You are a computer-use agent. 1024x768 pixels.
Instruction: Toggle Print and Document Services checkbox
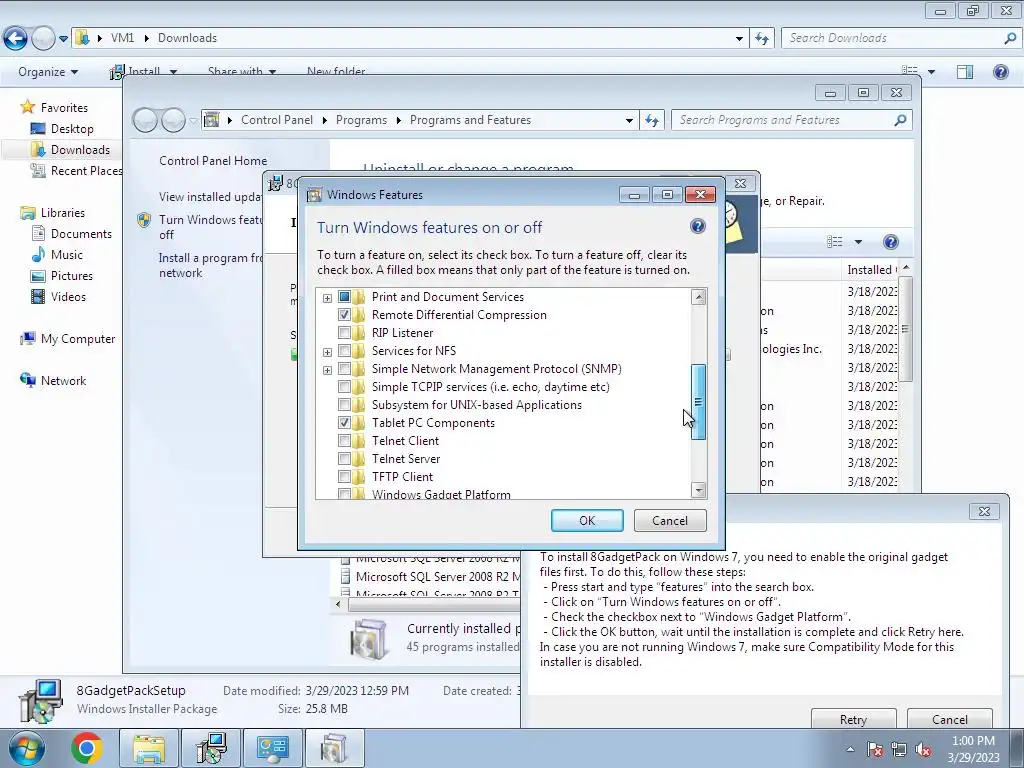(x=344, y=296)
